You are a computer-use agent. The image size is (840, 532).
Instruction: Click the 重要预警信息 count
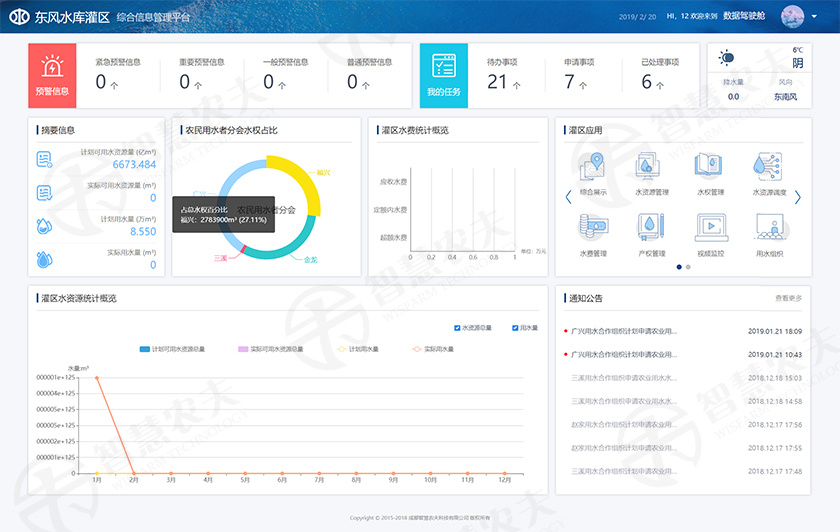click(x=185, y=82)
